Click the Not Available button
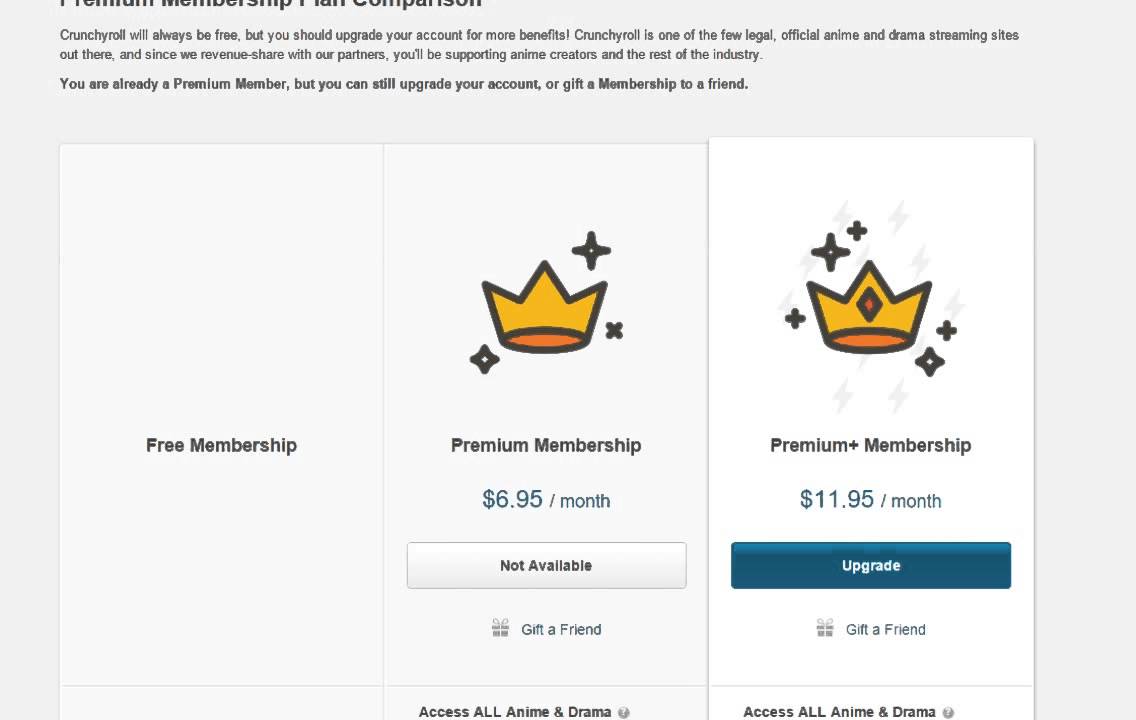 point(546,566)
